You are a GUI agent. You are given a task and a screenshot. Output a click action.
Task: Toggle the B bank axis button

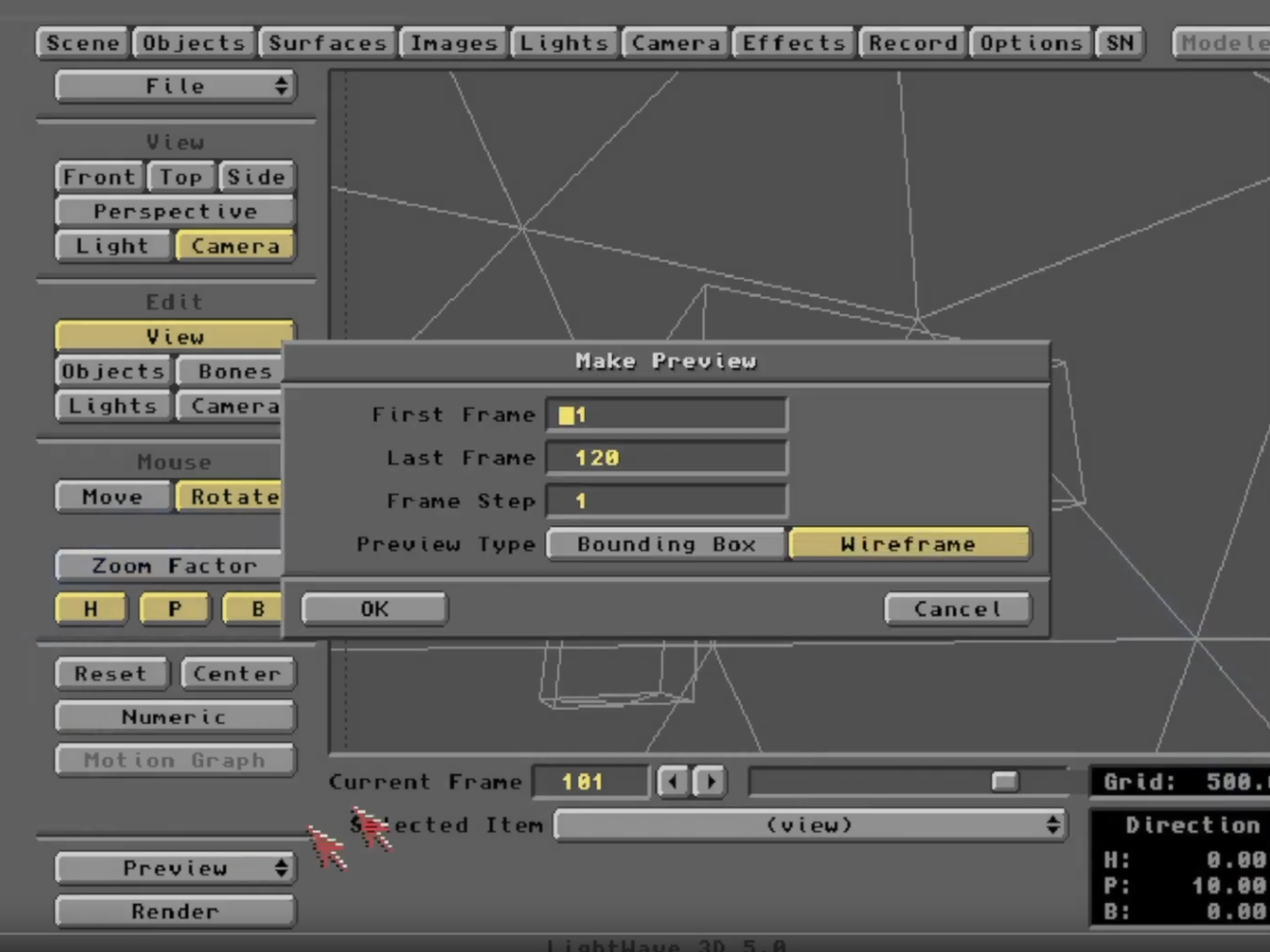point(253,609)
